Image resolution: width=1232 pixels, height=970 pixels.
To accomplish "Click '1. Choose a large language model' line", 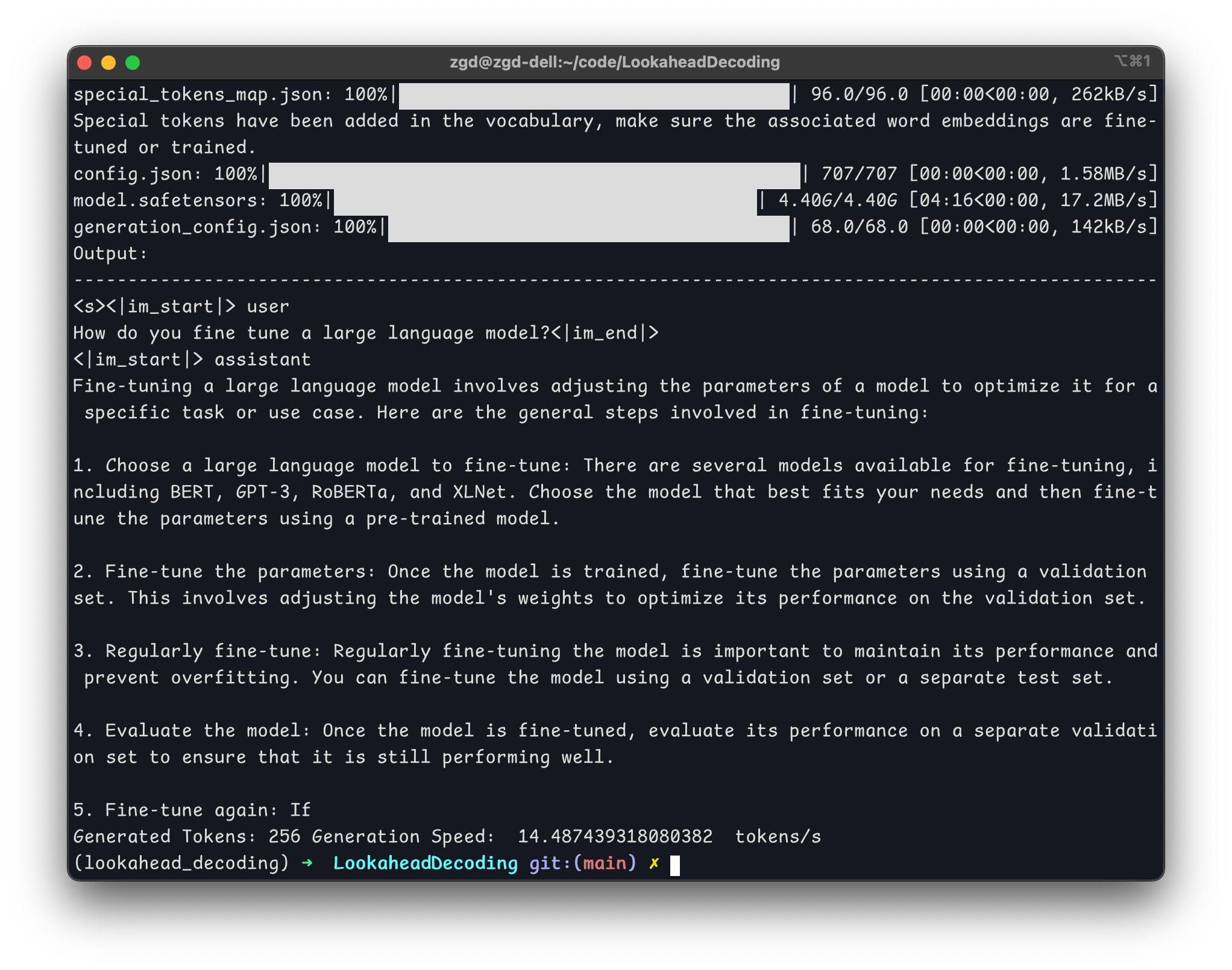I will click(x=615, y=466).
